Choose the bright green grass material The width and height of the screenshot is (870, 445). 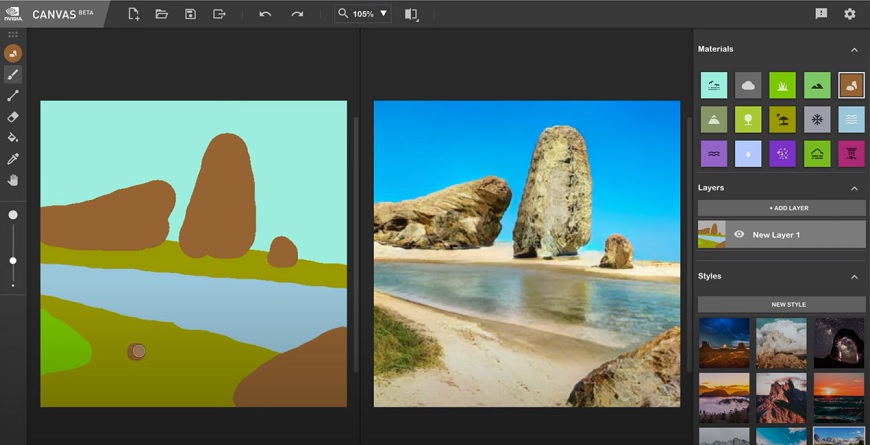(x=782, y=85)
